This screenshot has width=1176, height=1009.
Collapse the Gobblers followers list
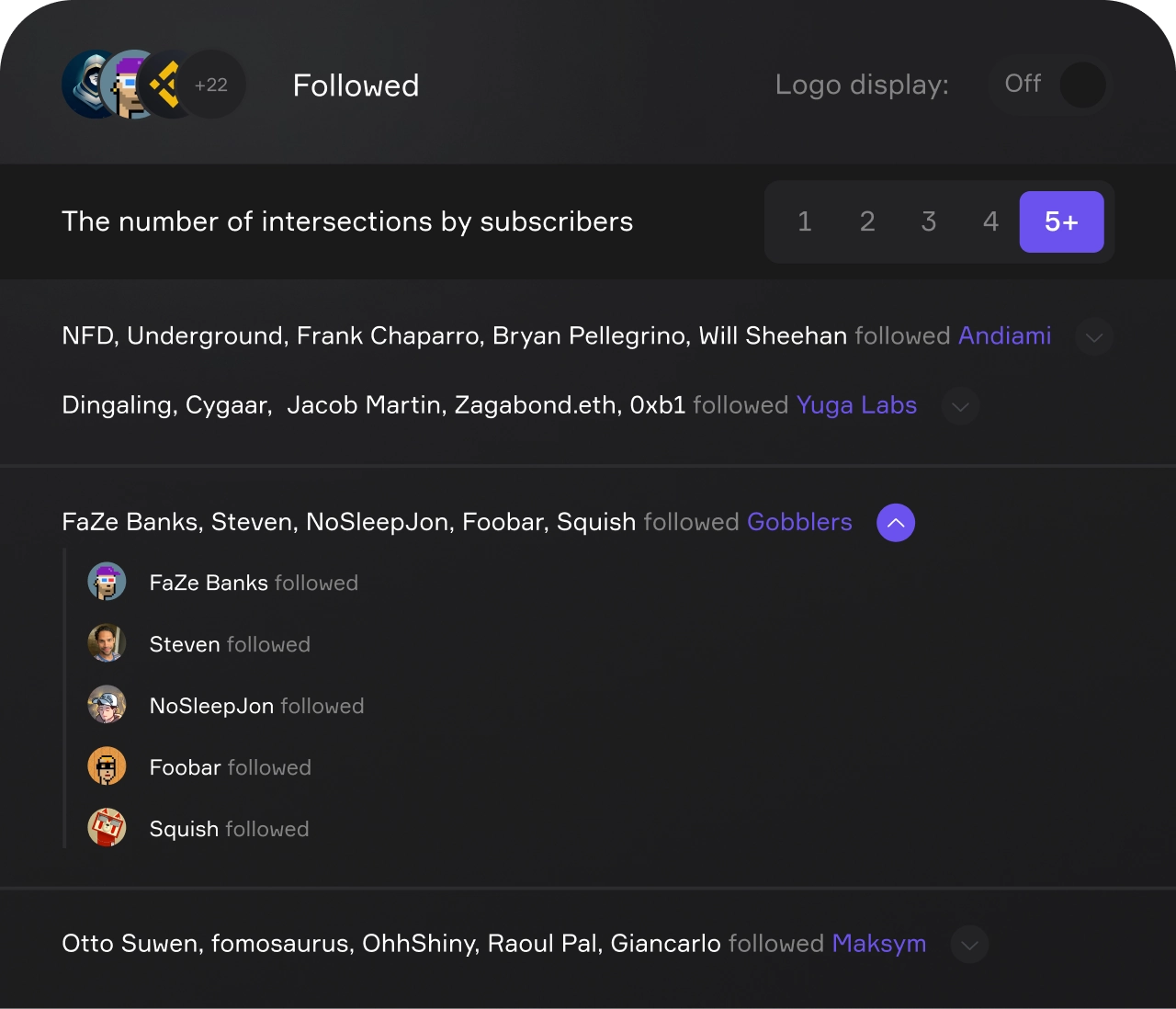(896, 523)
